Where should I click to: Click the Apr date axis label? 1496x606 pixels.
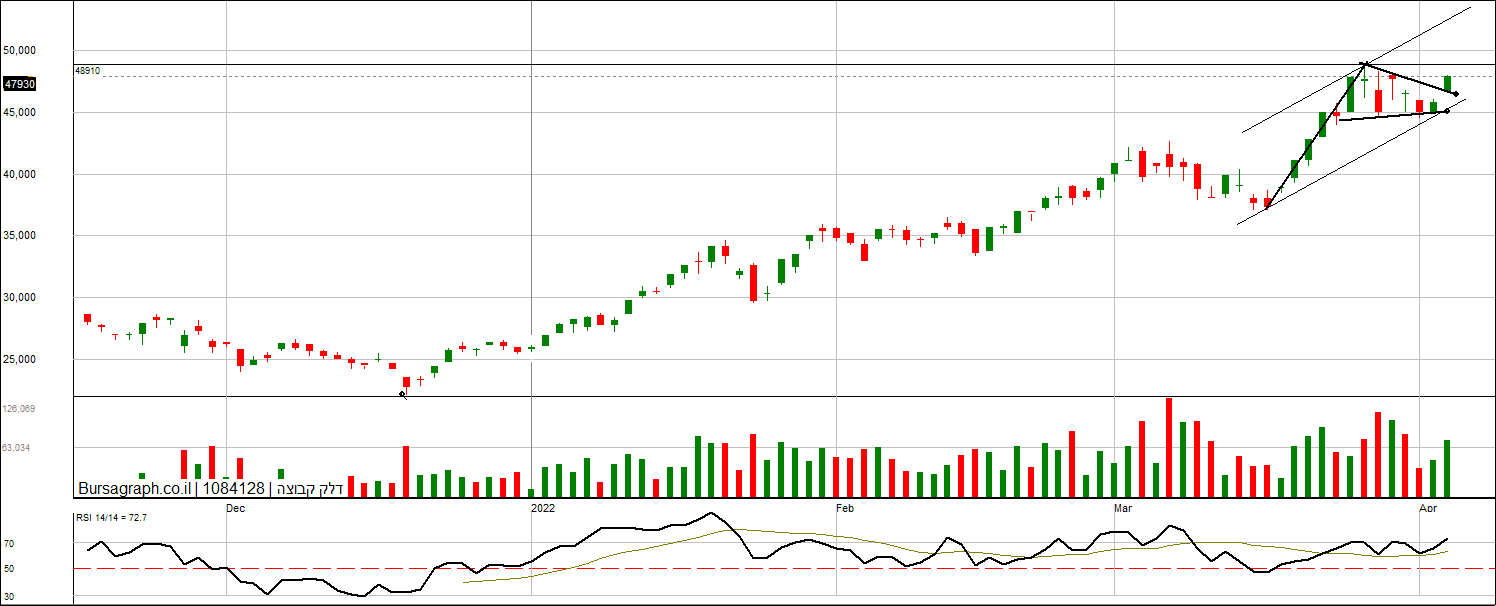[x=1430, y=509]
